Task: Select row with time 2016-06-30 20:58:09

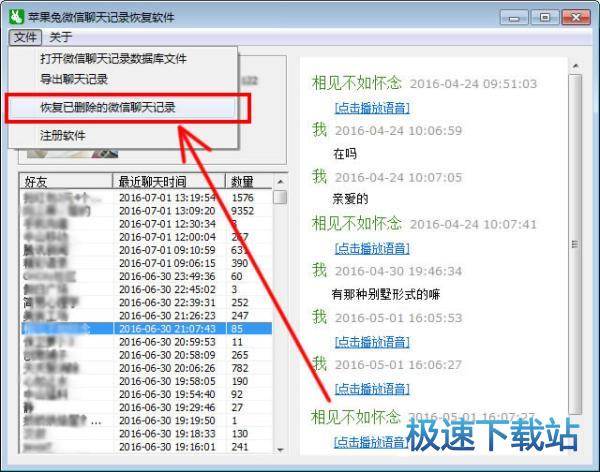Action: point(147,355)
